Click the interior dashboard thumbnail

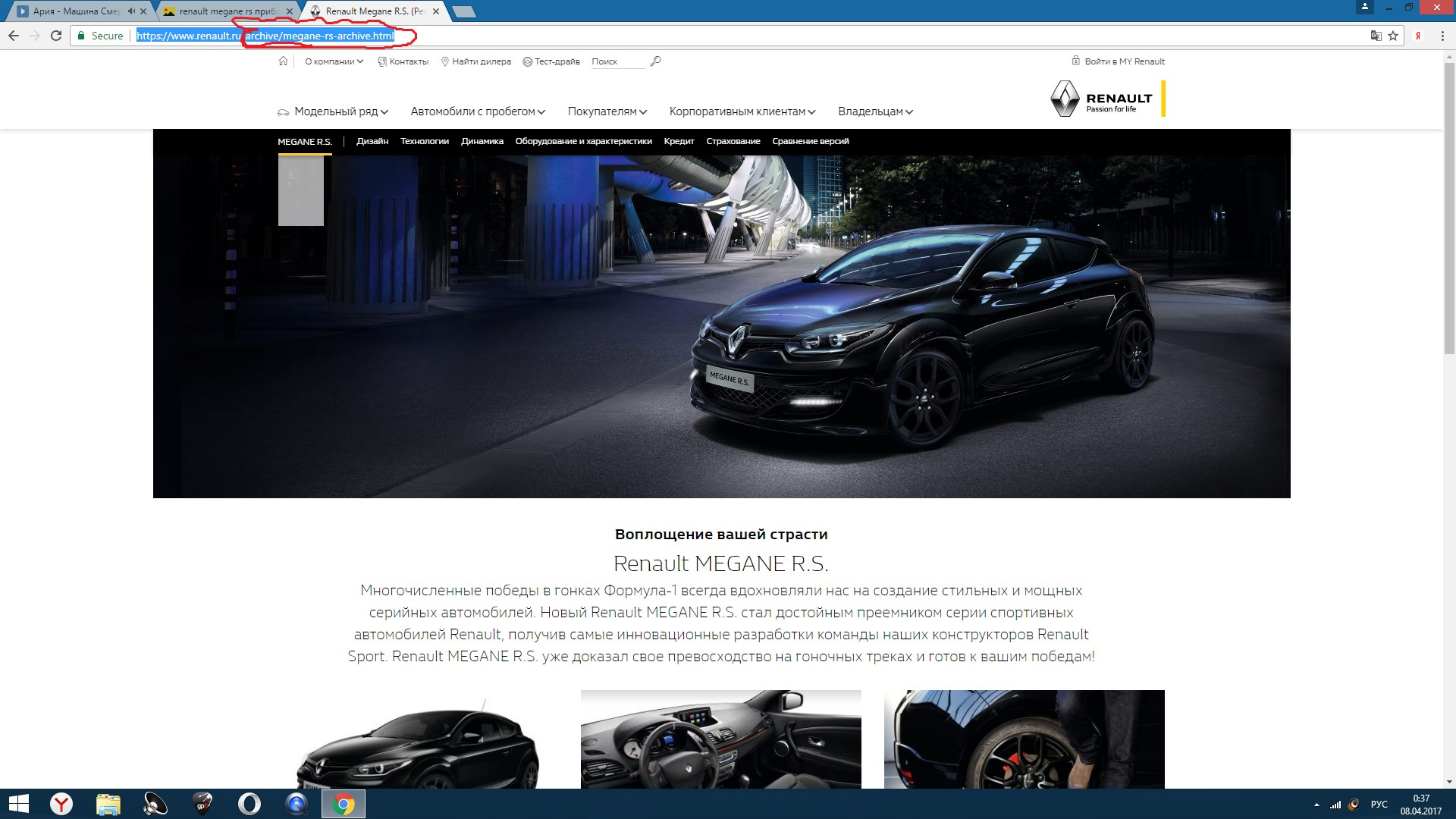721,739
